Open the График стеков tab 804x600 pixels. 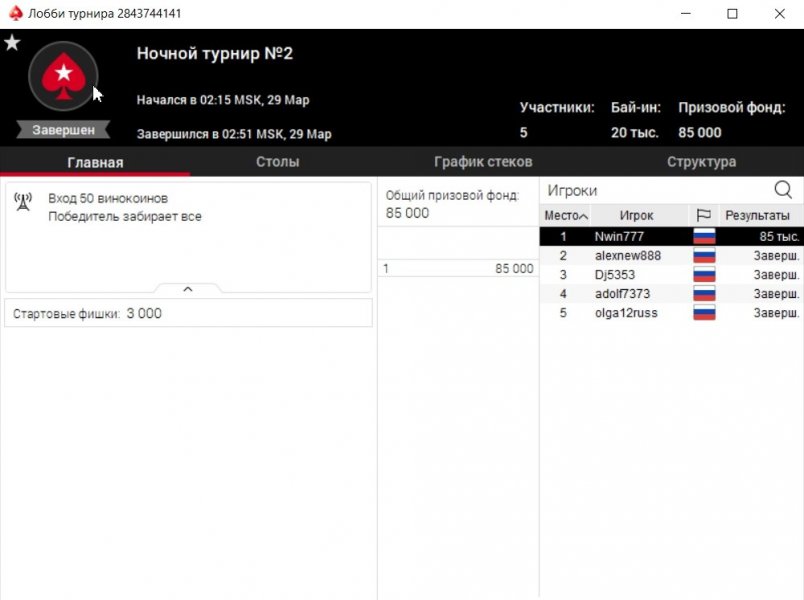483,162
